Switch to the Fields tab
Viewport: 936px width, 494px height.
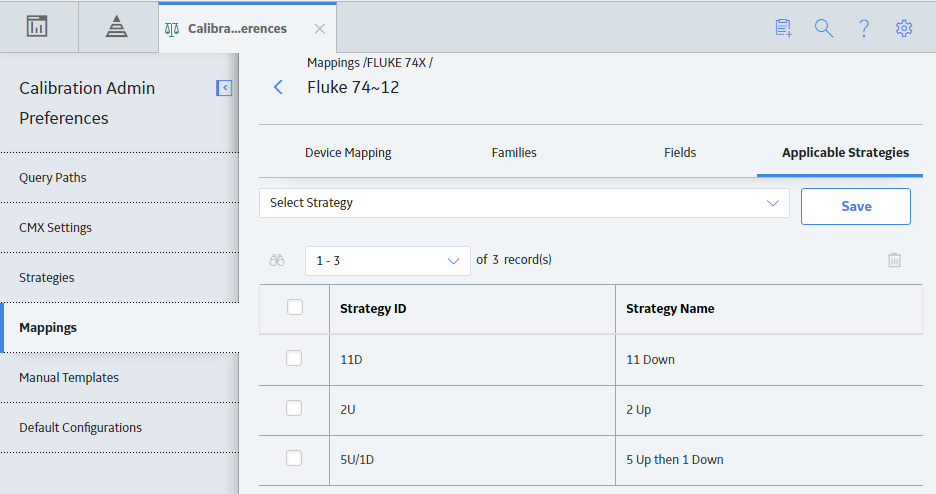[x=680, y=153]
